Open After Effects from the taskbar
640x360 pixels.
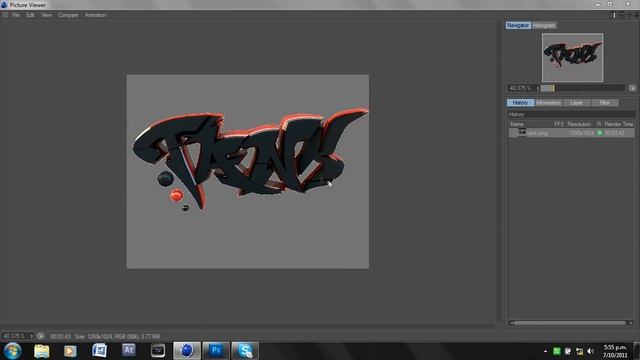pos(129,350)
